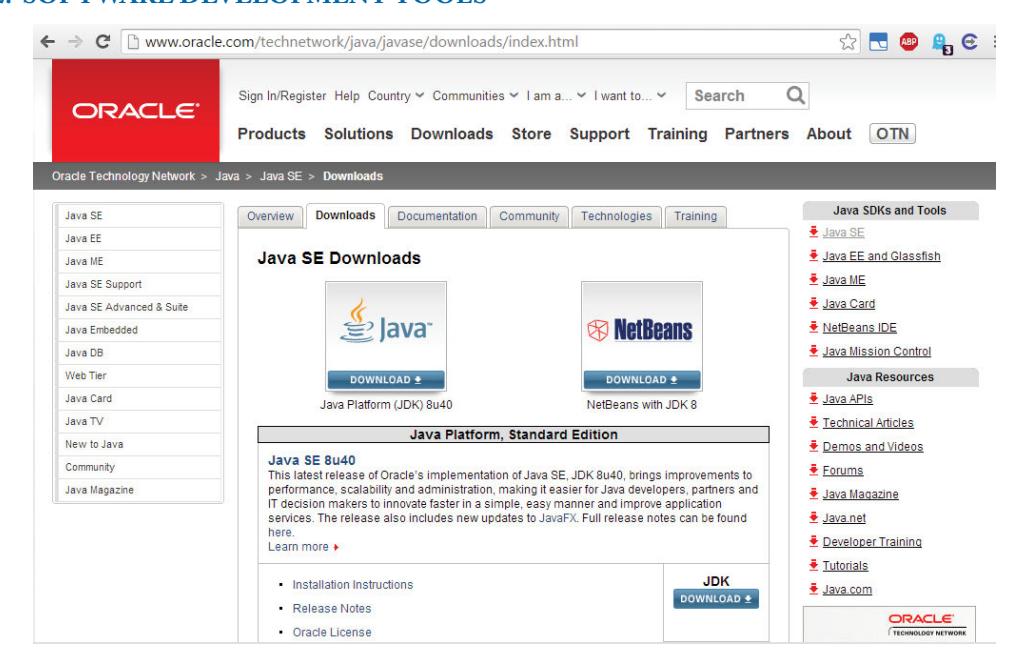1024x672 pixels.
Task: Switch to the Training tab beside Technologies
Action: [696, 216]
